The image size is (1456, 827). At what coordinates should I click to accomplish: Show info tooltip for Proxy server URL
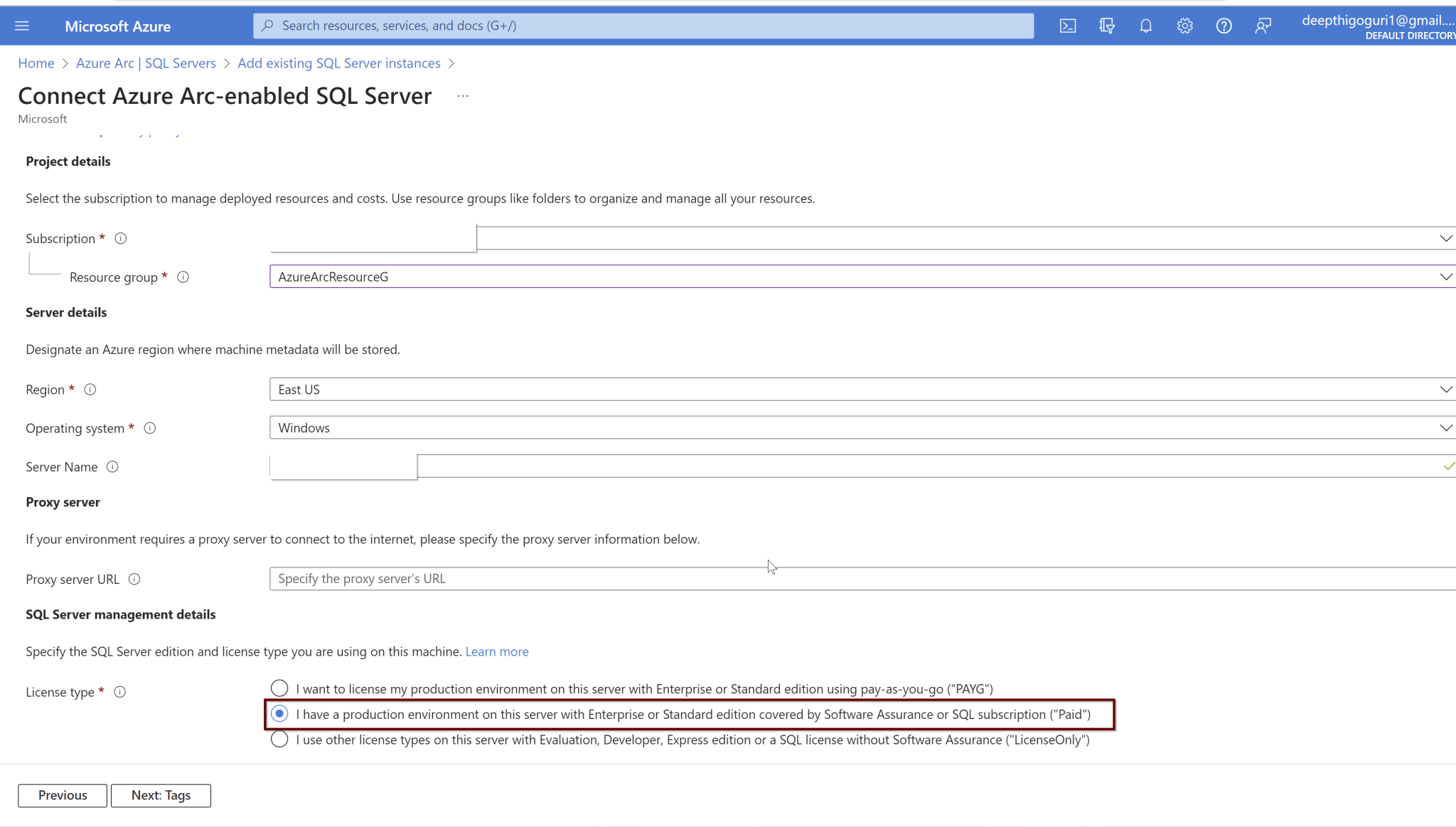[x=134, y=580]
